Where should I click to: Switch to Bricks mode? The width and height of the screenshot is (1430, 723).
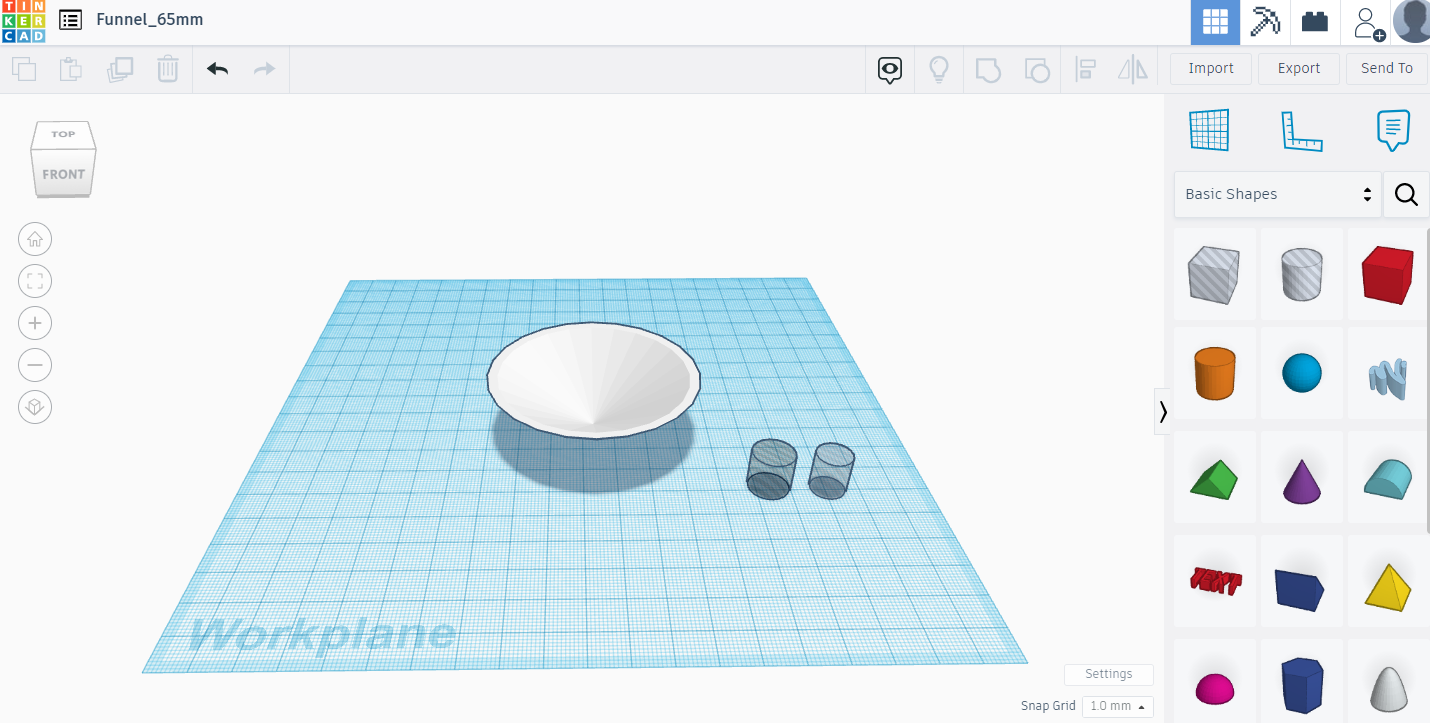[x=1315, y=22]
